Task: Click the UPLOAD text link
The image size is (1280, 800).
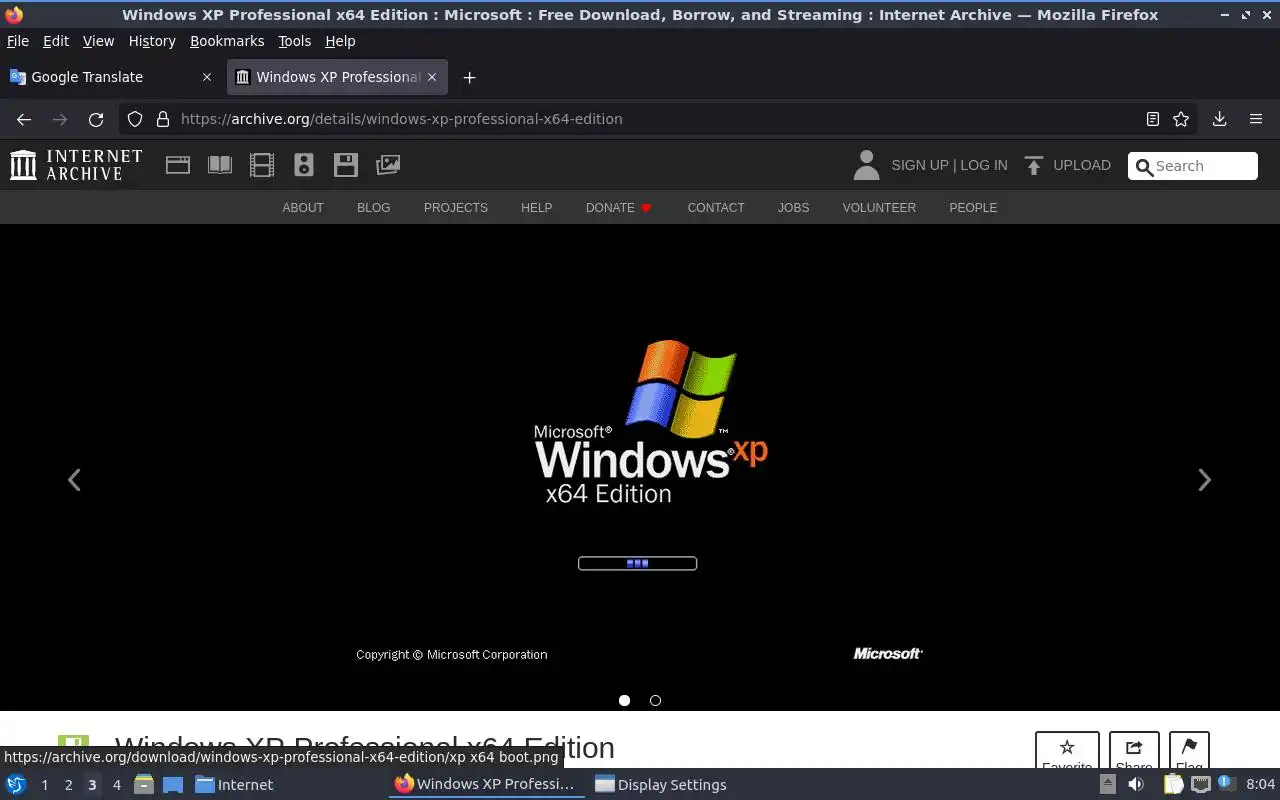Action: tap(1082, 165)
